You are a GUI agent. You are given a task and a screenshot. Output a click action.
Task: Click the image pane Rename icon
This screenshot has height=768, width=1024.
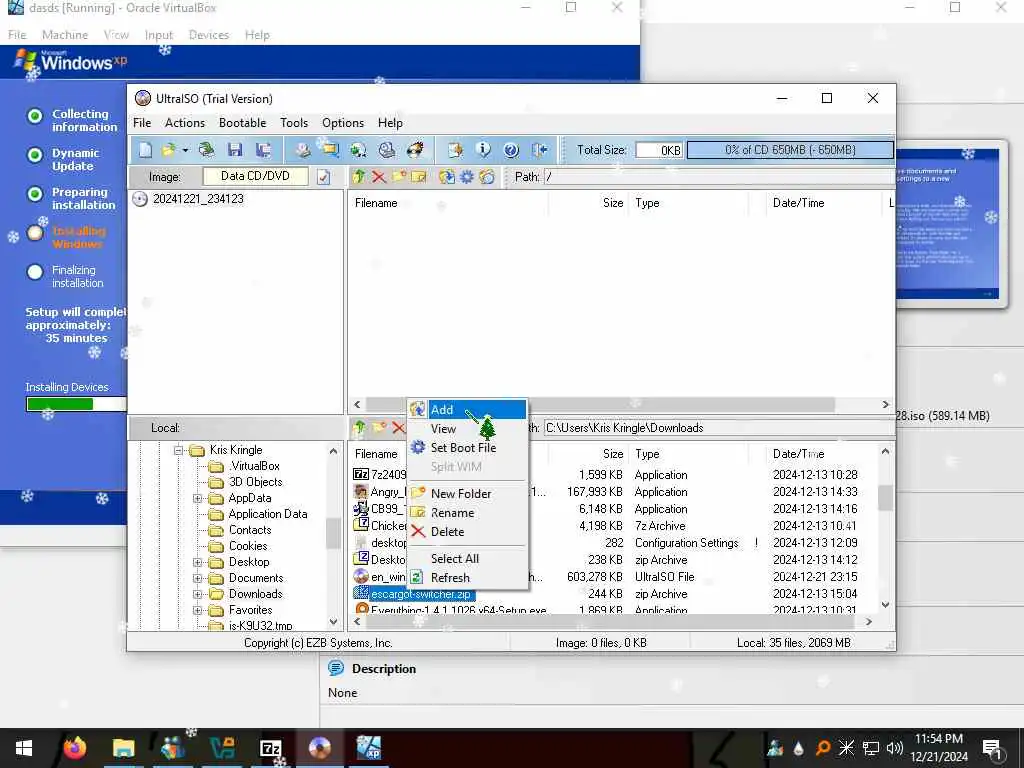[419, 176]
